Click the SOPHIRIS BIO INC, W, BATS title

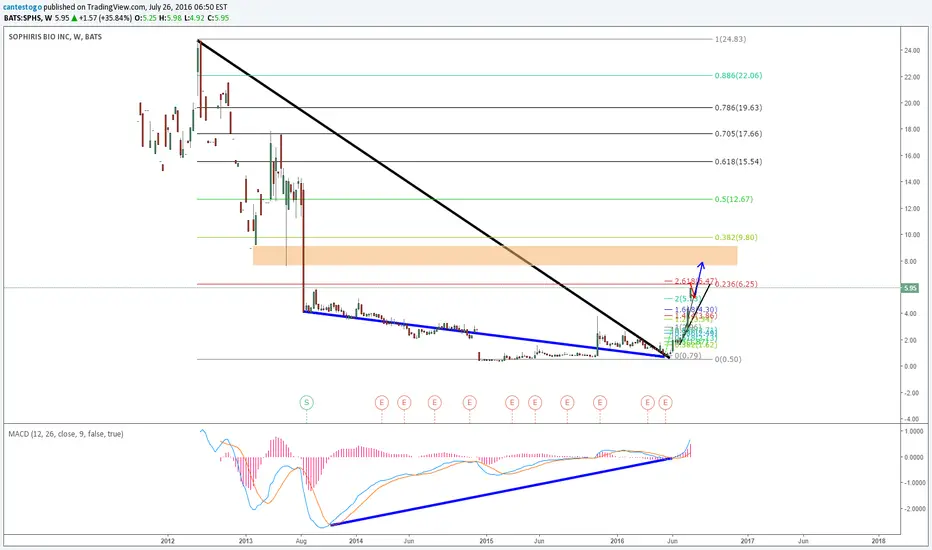(x=55, y=37)
